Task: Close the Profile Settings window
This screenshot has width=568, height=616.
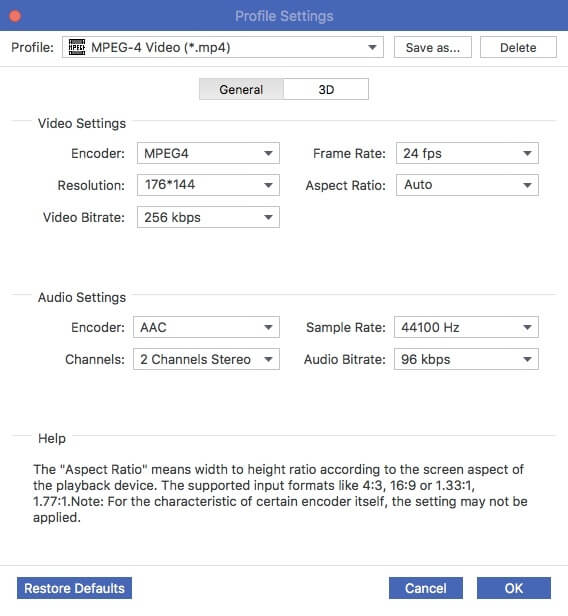Action: 15,16
